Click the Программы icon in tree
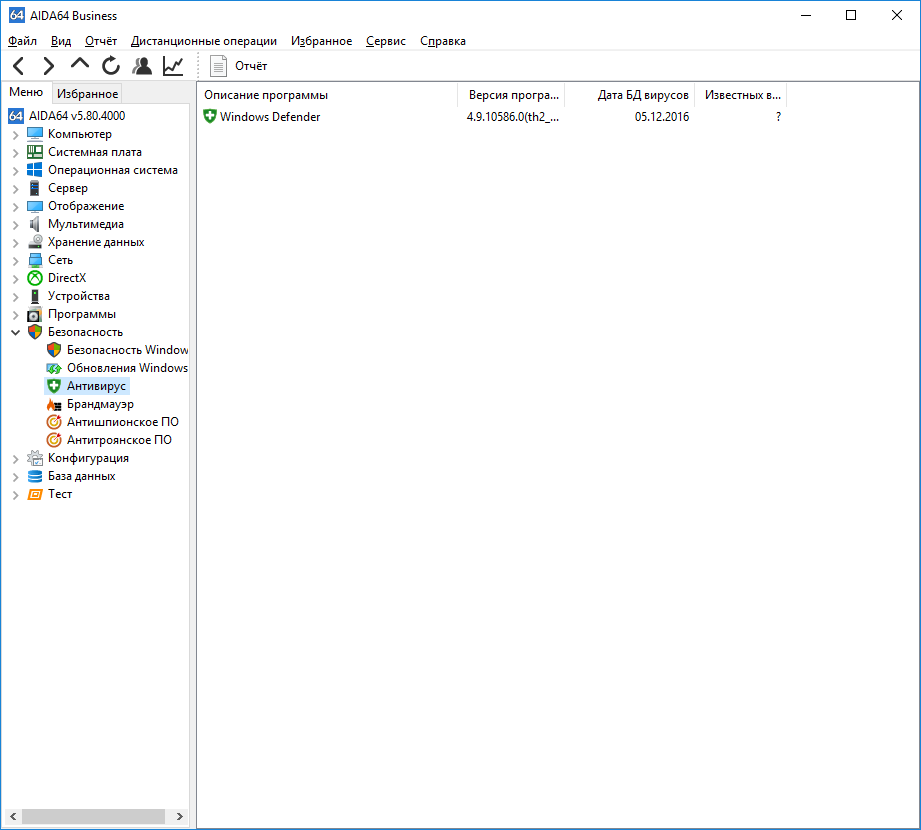Viewport: 921px width, 830px height. [x=35, y=314]
